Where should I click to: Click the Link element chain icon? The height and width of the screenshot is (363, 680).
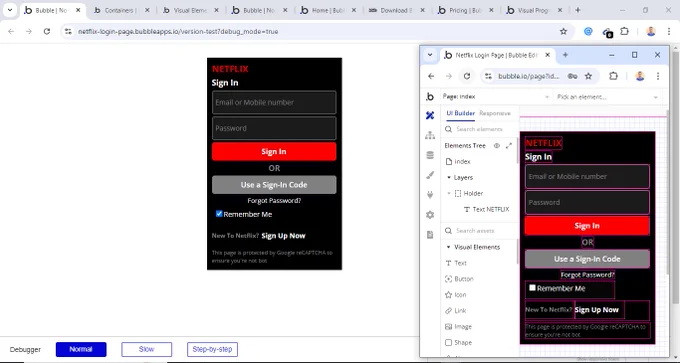pos(448,311)
